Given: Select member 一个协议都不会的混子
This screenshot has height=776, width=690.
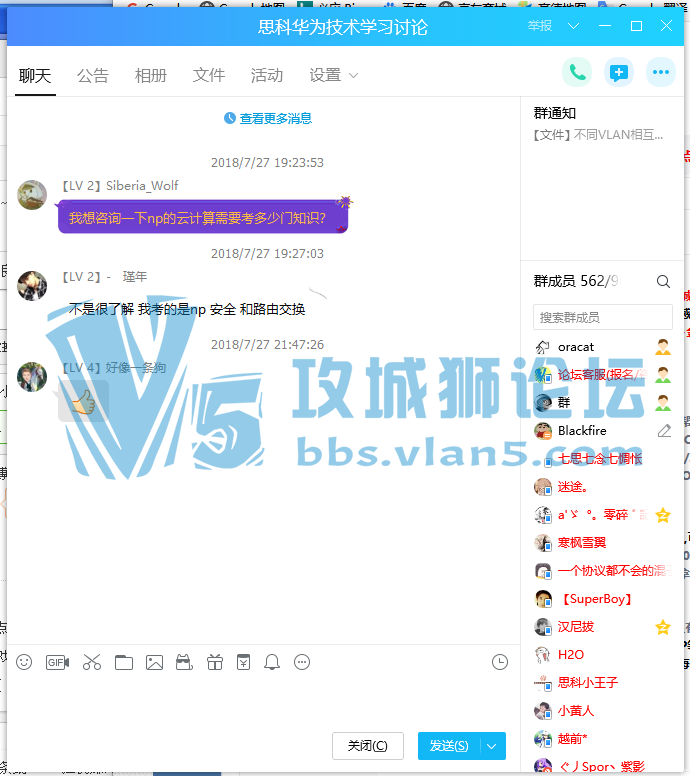Looking at the screenshot, I should 603,571.
